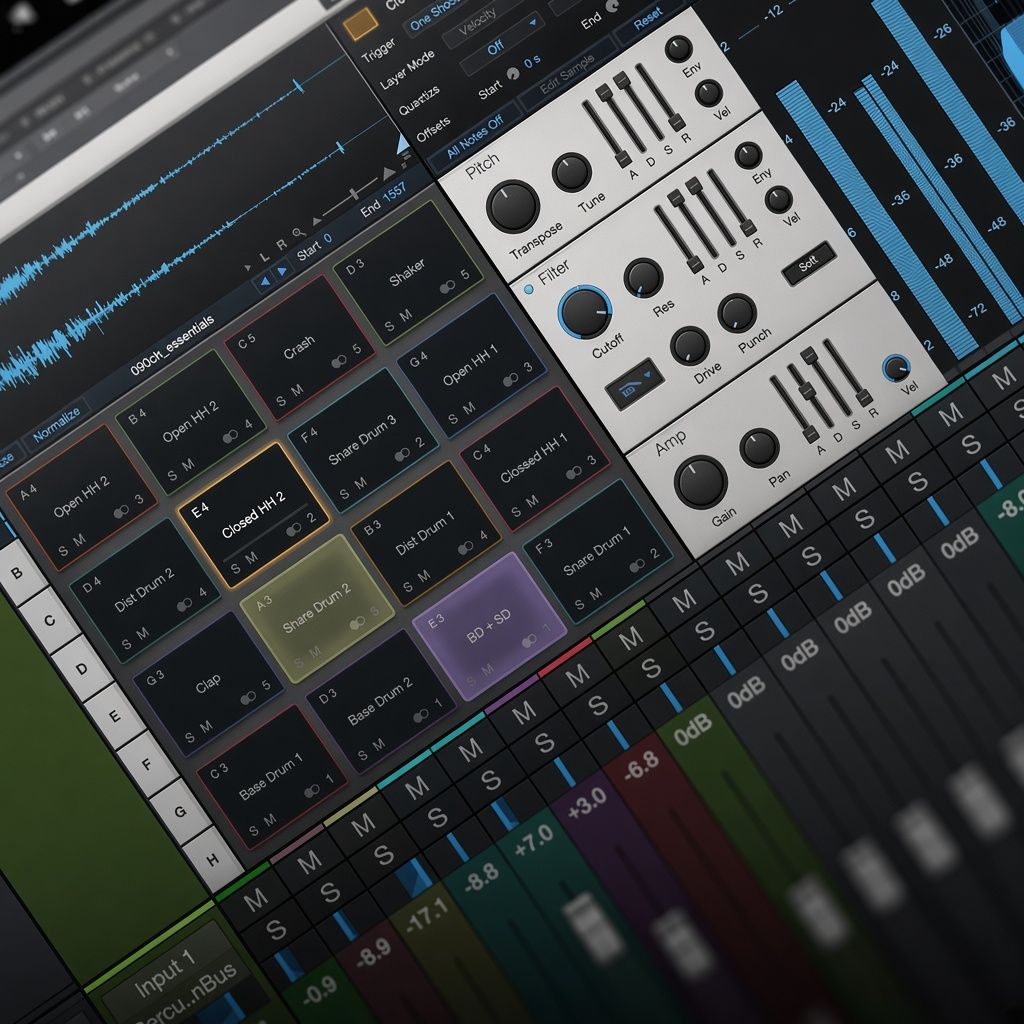Click the Env knob in the Pitch section

pos(679,49)
